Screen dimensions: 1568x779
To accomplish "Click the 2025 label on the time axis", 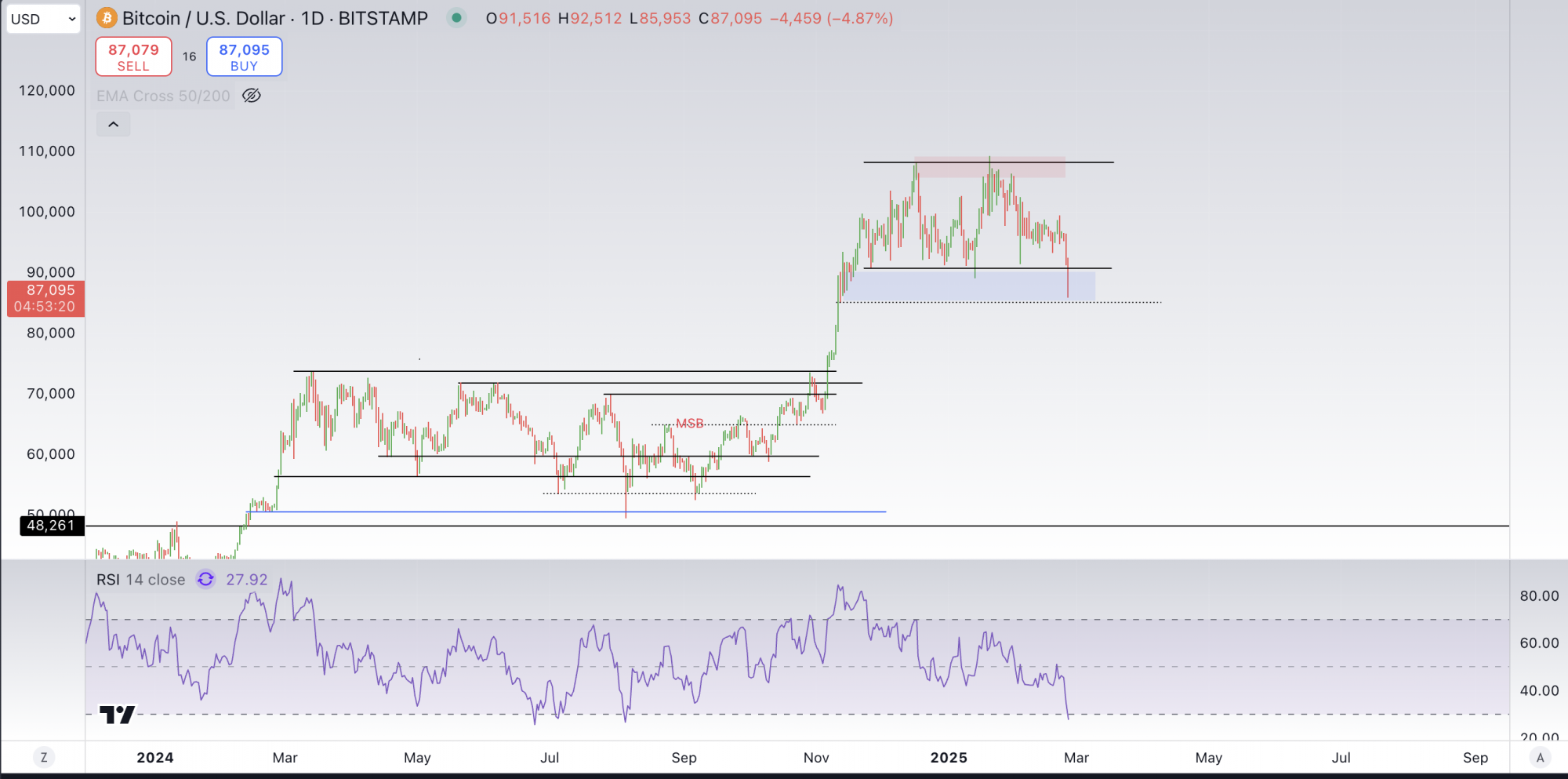I will (949, 757).
